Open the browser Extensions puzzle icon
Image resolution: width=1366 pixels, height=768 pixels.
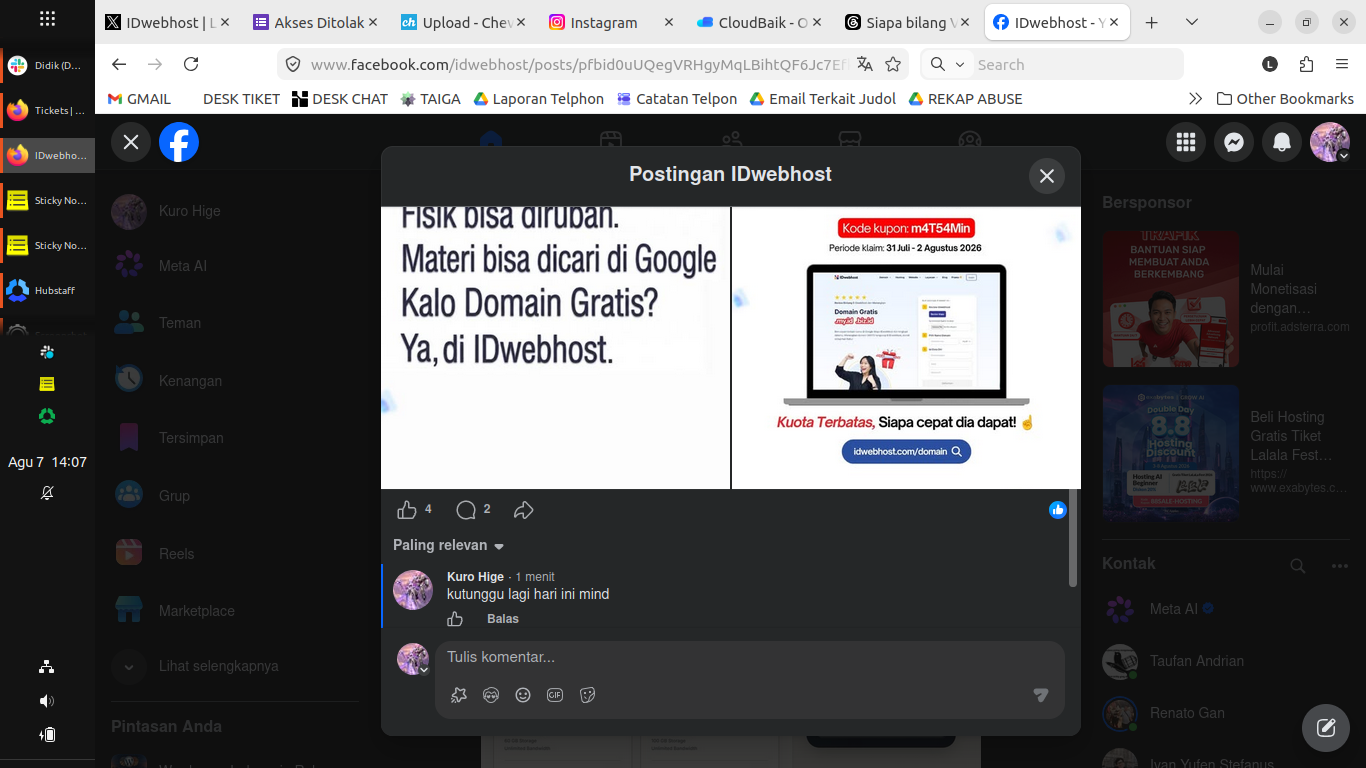pyautogui.click(x=1306, y=64)
